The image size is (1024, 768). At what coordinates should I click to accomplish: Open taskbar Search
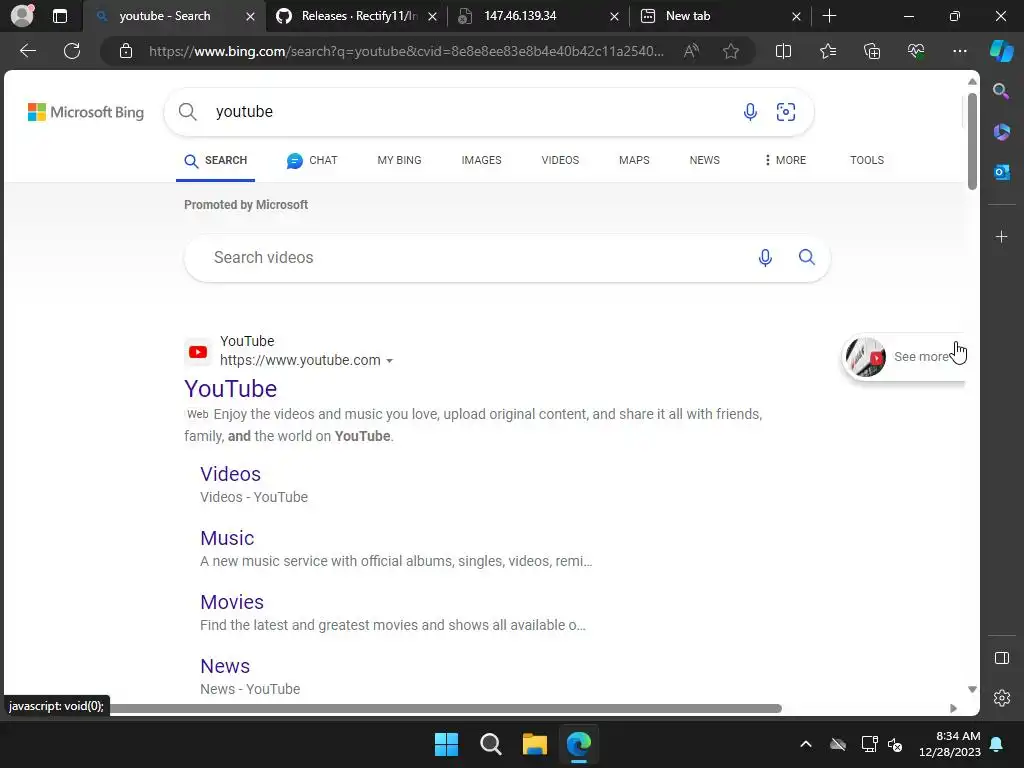(x=490, y=744)
